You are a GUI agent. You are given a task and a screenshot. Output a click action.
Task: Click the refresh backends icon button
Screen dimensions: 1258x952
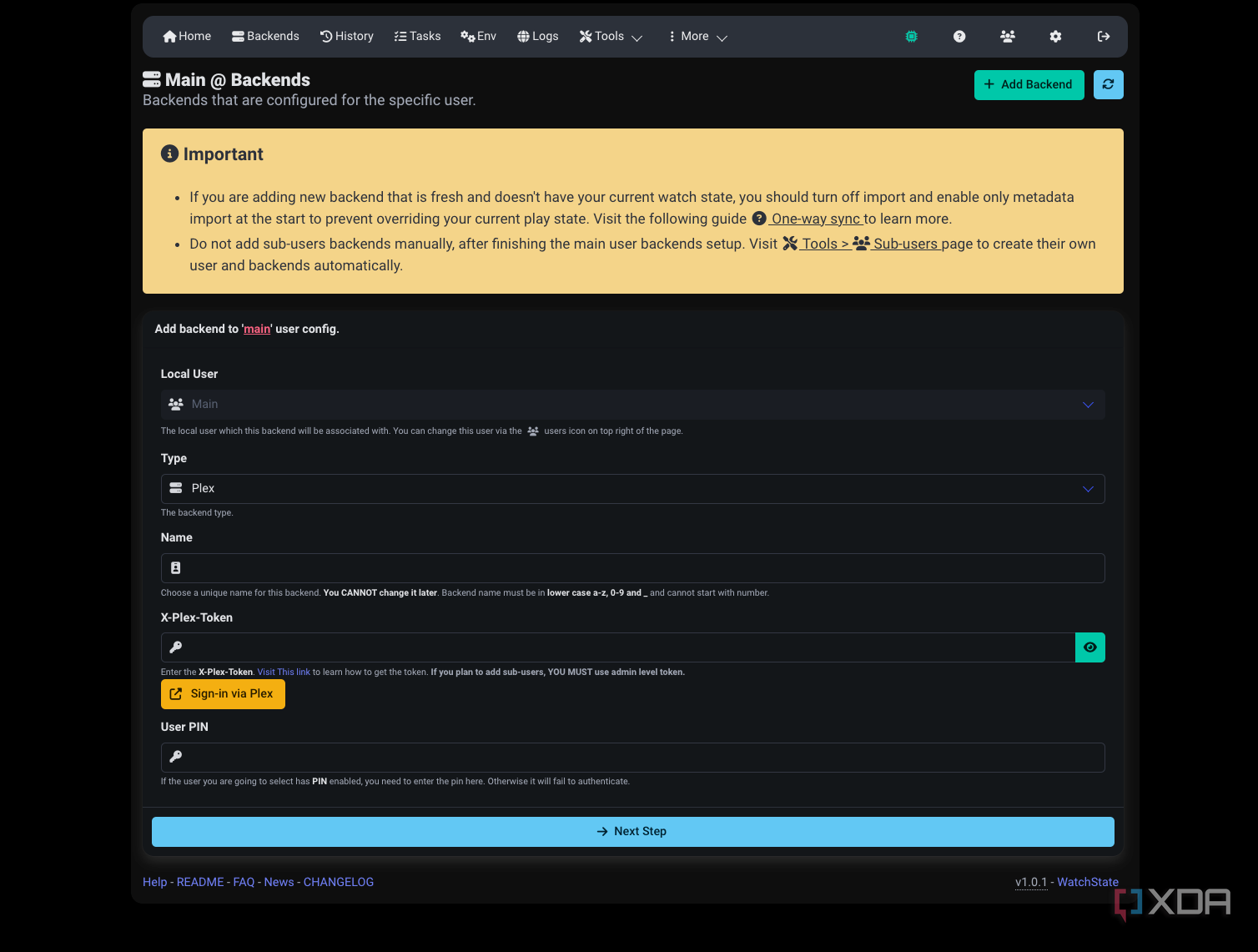(1109, 84)
